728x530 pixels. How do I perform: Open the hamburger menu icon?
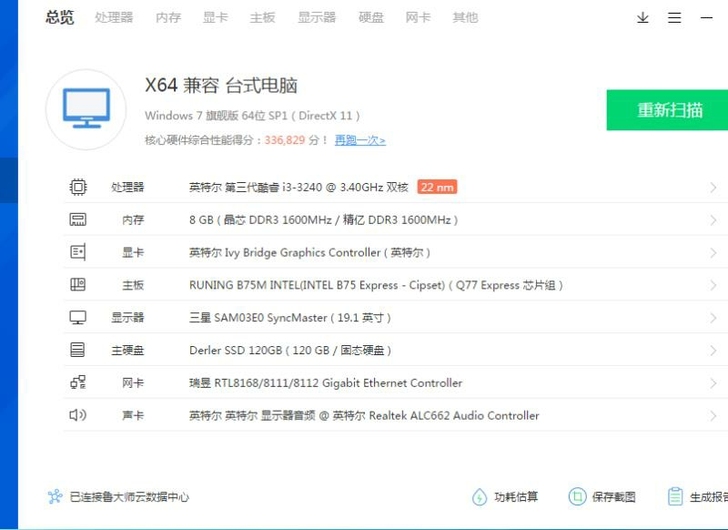(675, 18)
